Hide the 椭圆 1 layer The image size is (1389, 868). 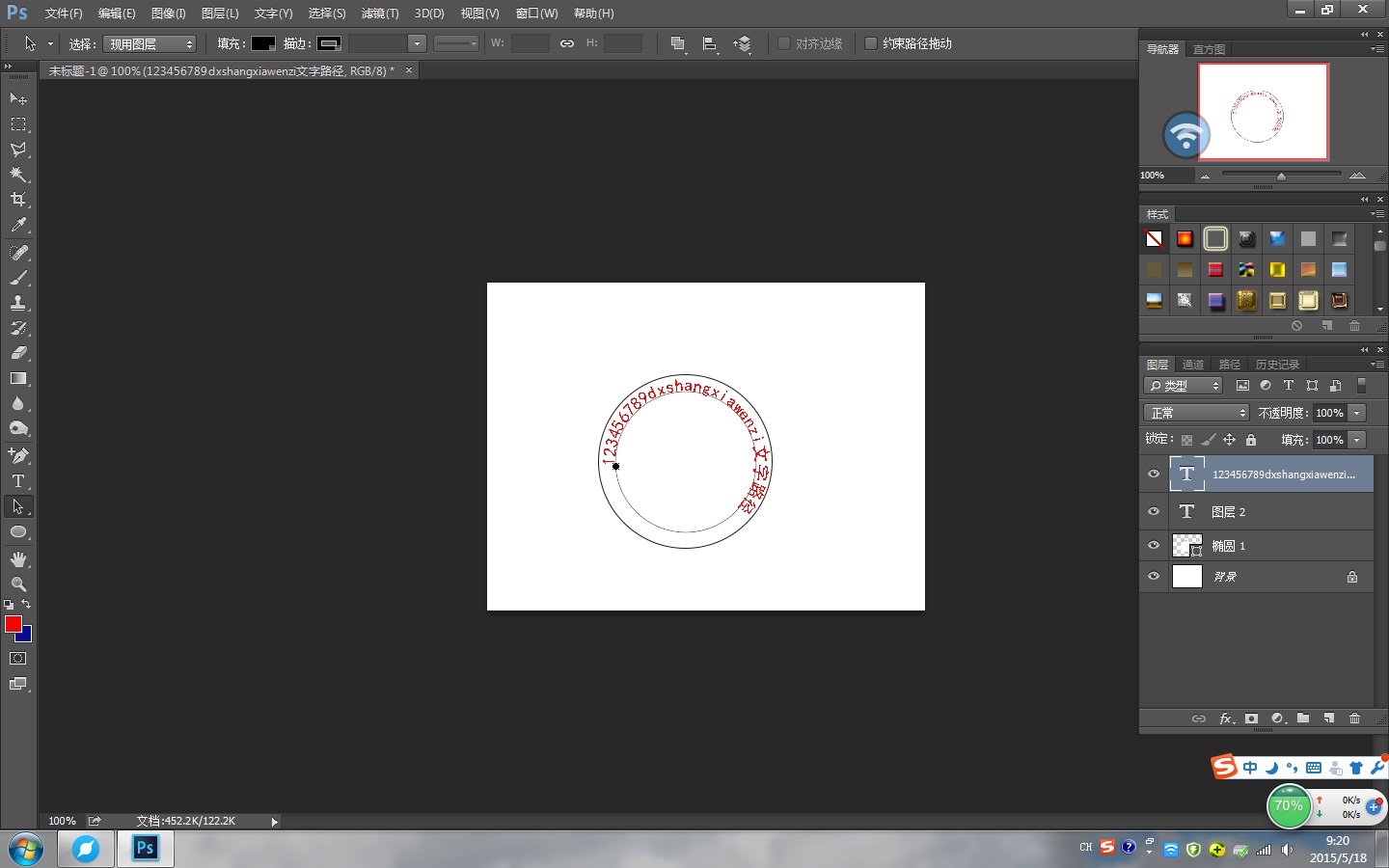pos(1154,545)
